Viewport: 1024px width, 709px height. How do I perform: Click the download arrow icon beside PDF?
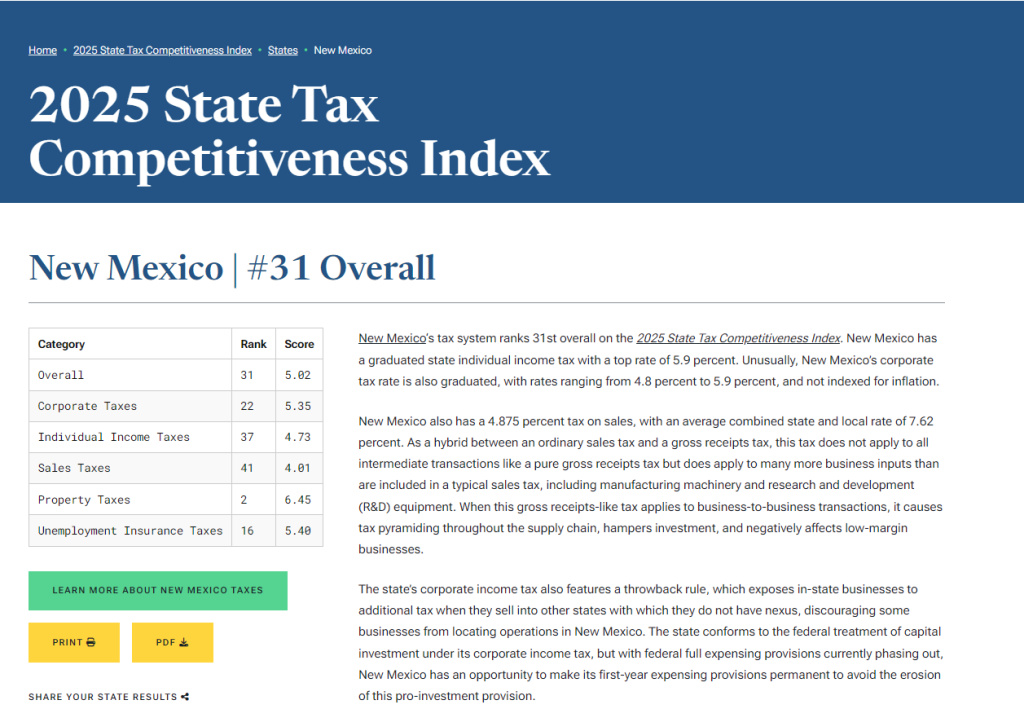(x=184, y=643)
